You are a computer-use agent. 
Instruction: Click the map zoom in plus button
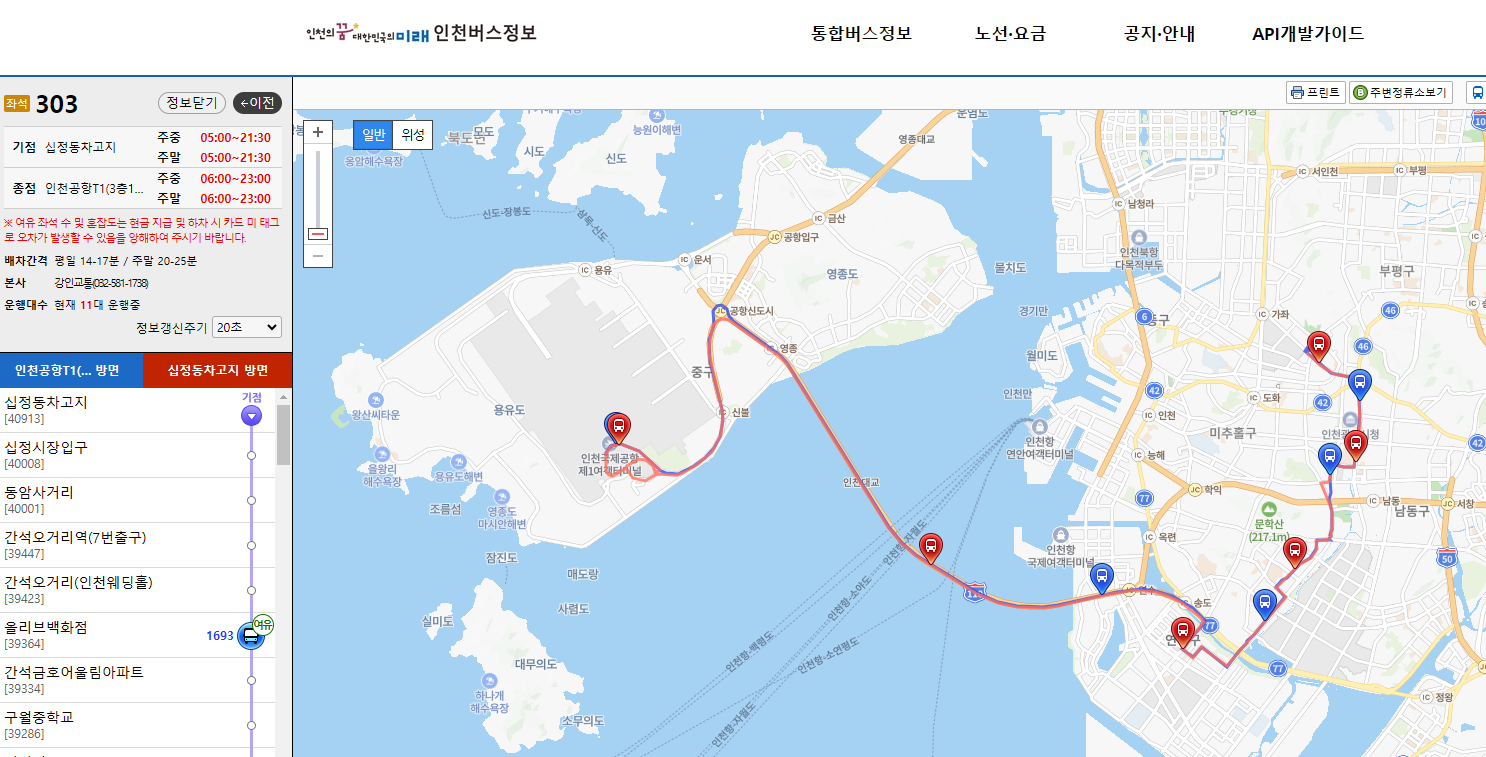click(318, 132)
